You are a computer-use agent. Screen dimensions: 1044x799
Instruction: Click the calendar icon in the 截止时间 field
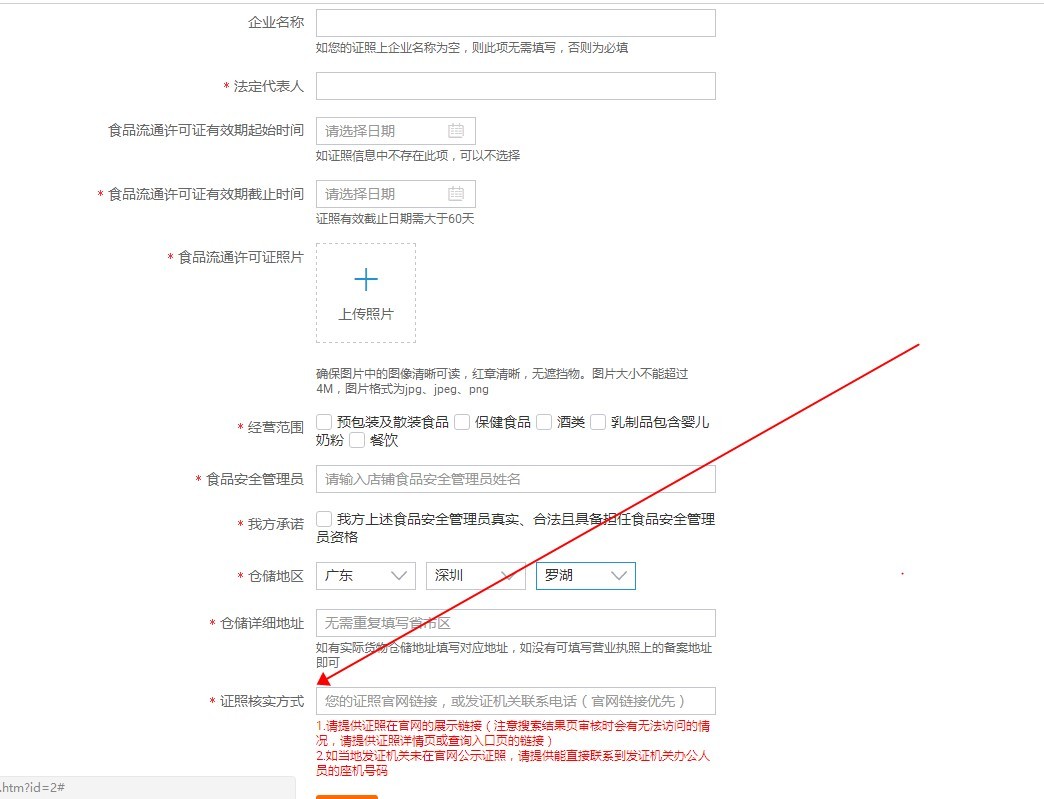[456, 194]
